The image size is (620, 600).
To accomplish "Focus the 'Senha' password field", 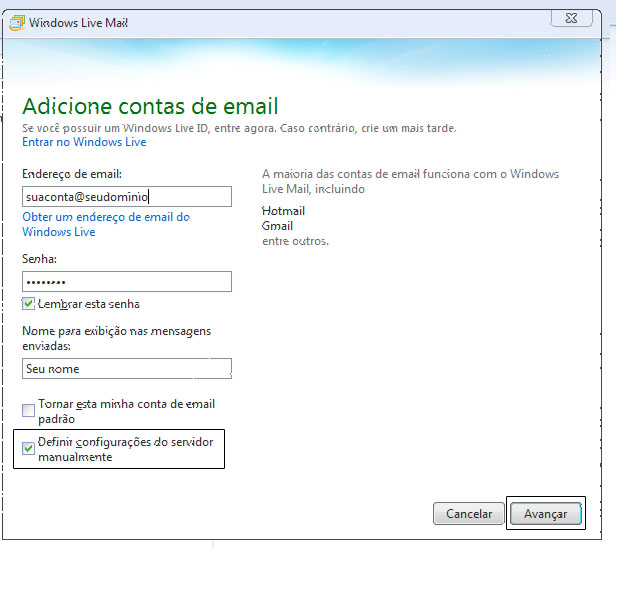I will [126, 282].
